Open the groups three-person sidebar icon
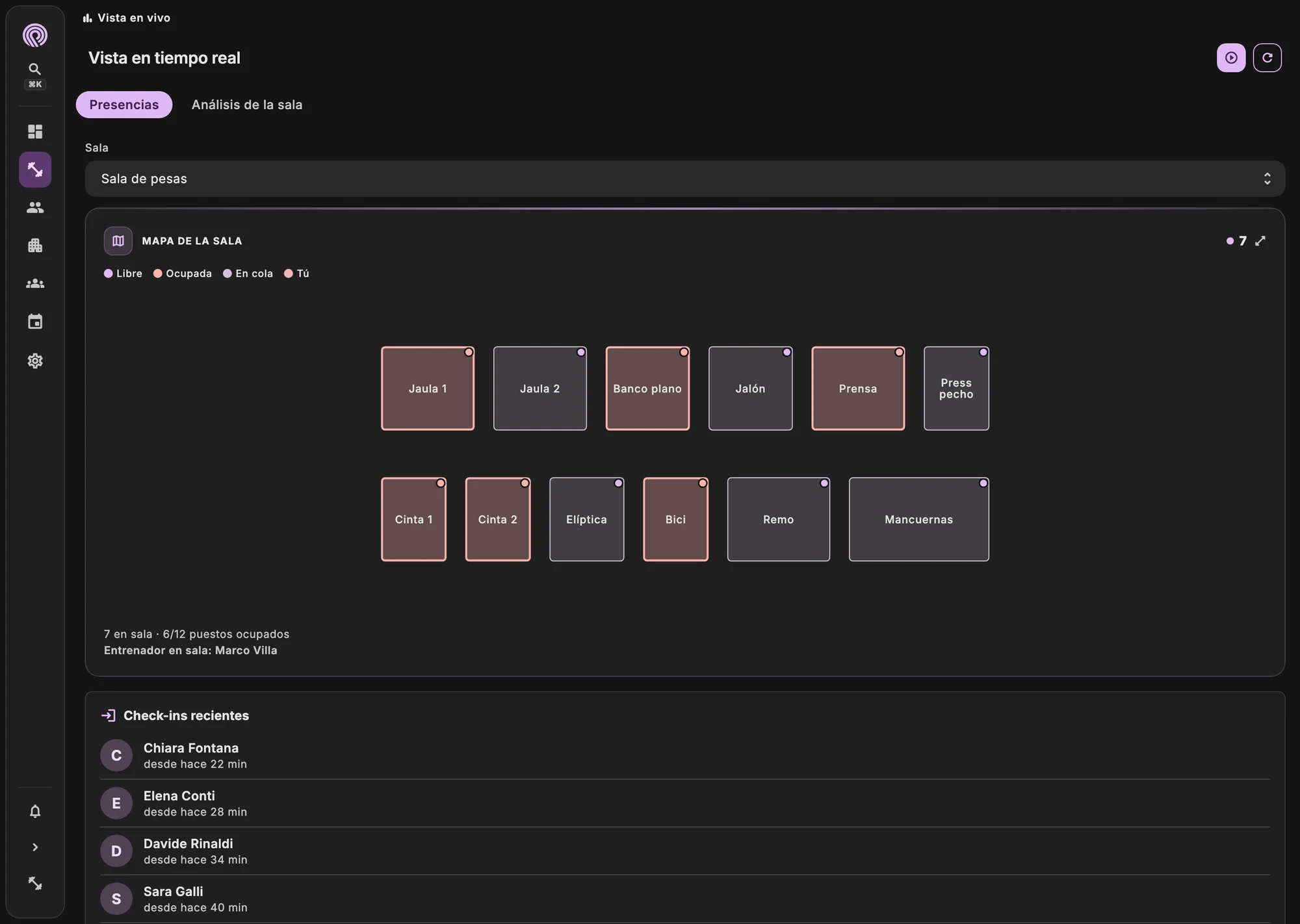The width and height of the screenshot is (1300, 924). tap(35, 284)
